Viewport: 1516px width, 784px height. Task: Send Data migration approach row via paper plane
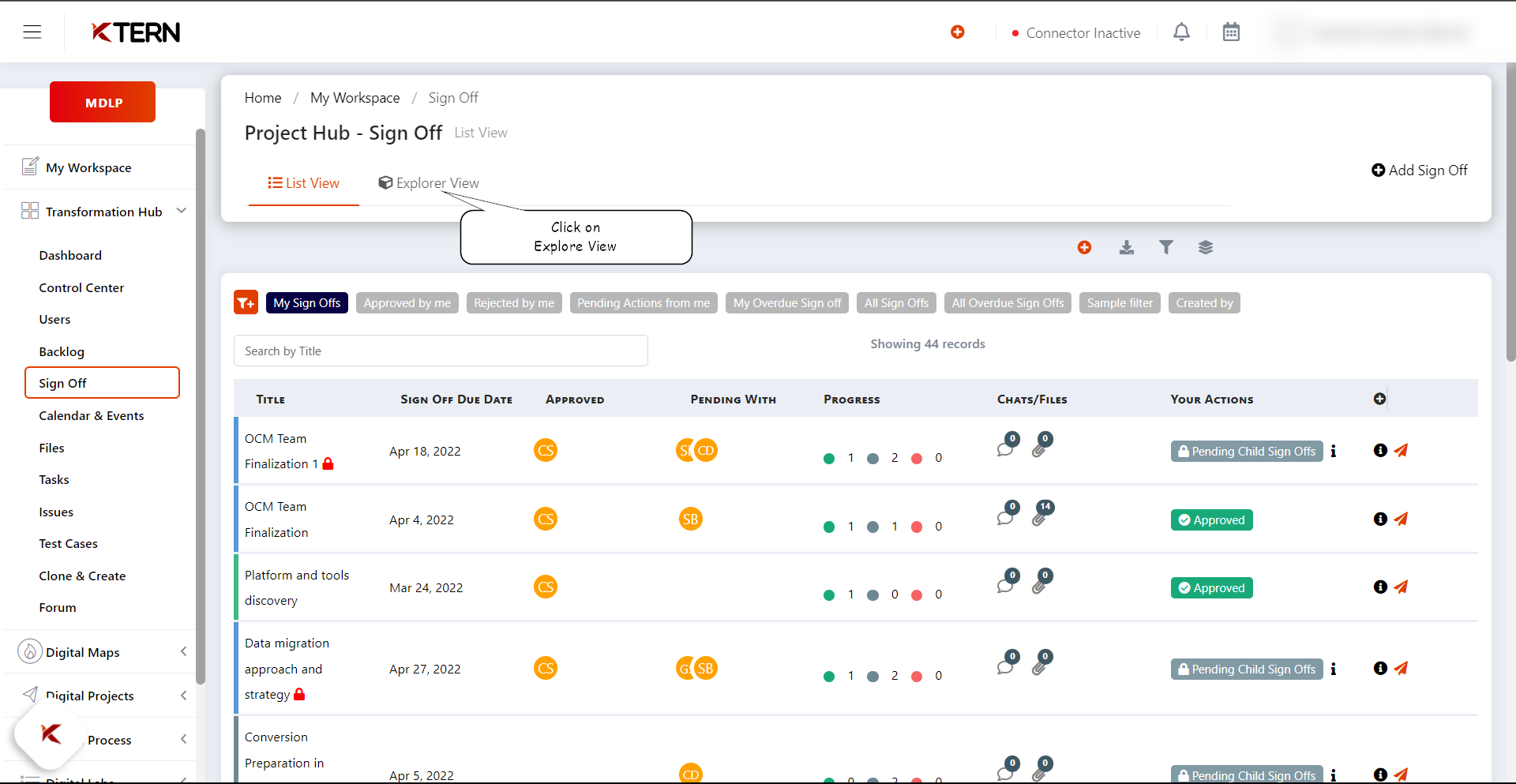[x=1401, y=668]
